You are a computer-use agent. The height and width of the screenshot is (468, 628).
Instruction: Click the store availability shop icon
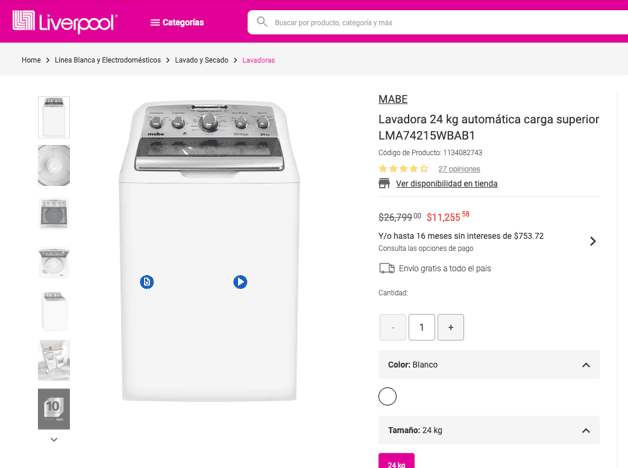point(384,183)
